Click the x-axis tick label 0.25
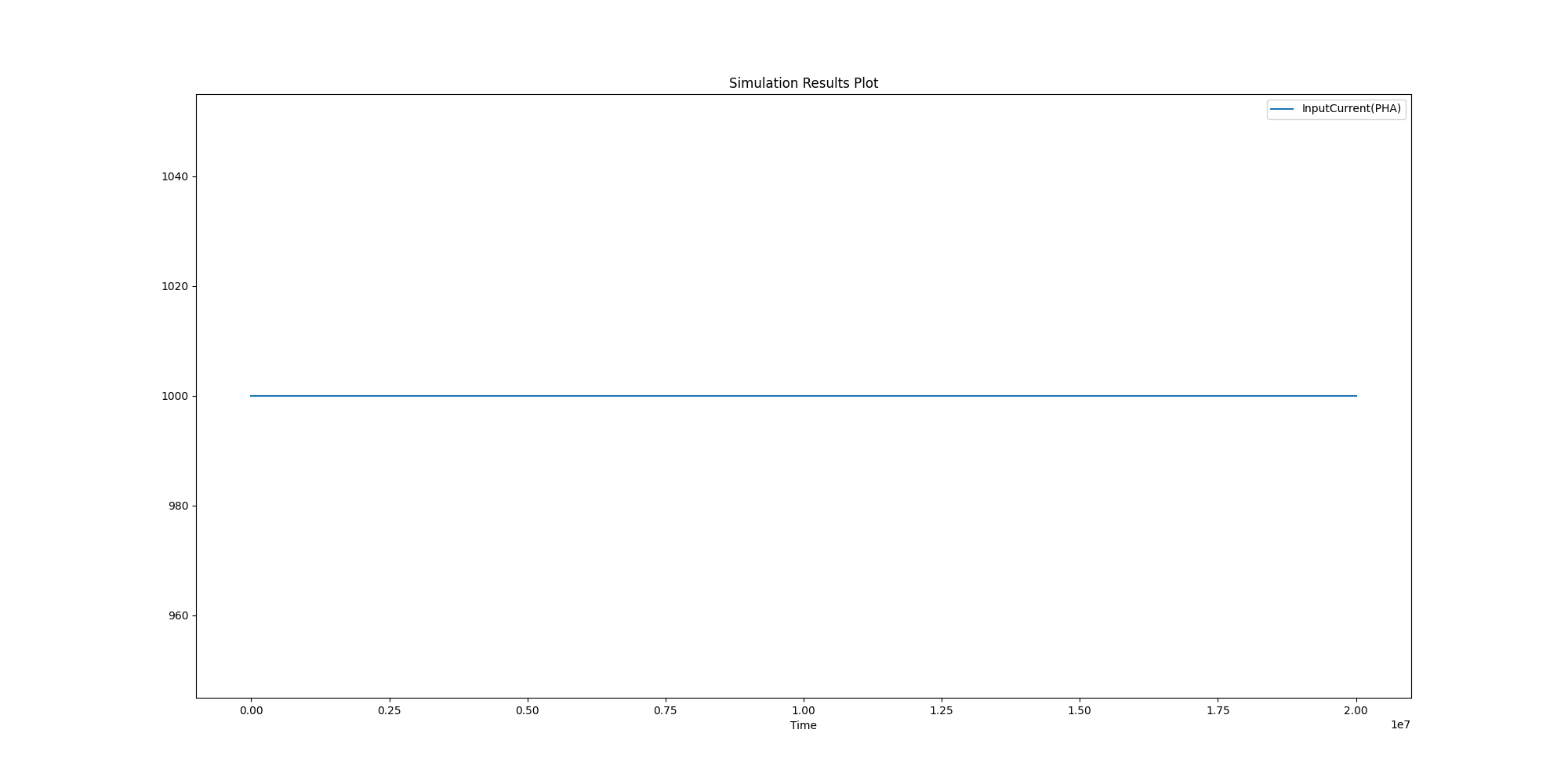This screenshot has height=784, width=1568. coord(389,710)
